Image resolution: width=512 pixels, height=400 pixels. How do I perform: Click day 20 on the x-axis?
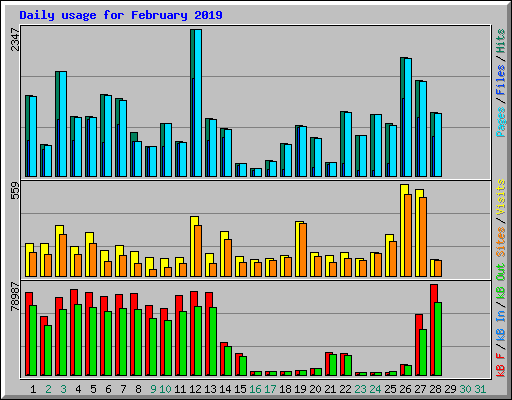click(315, 389)
